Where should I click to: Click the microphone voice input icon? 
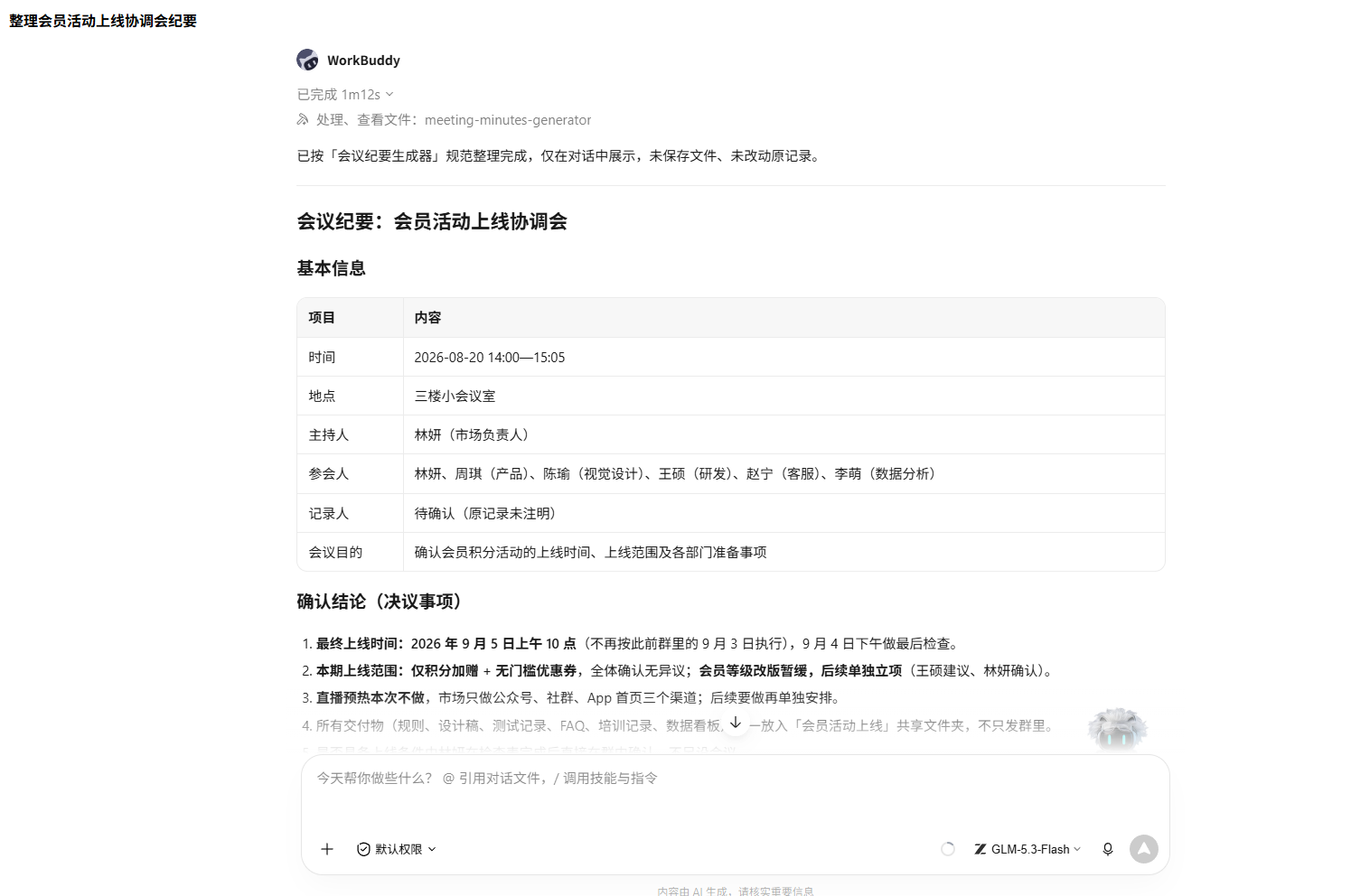coord(1108,849)
